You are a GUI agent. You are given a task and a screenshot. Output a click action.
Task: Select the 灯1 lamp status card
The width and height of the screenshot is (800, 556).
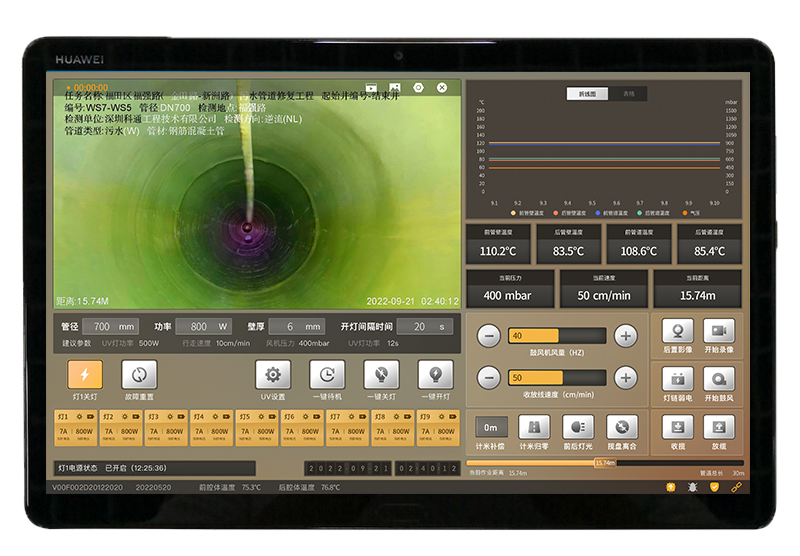coord(76,428)
